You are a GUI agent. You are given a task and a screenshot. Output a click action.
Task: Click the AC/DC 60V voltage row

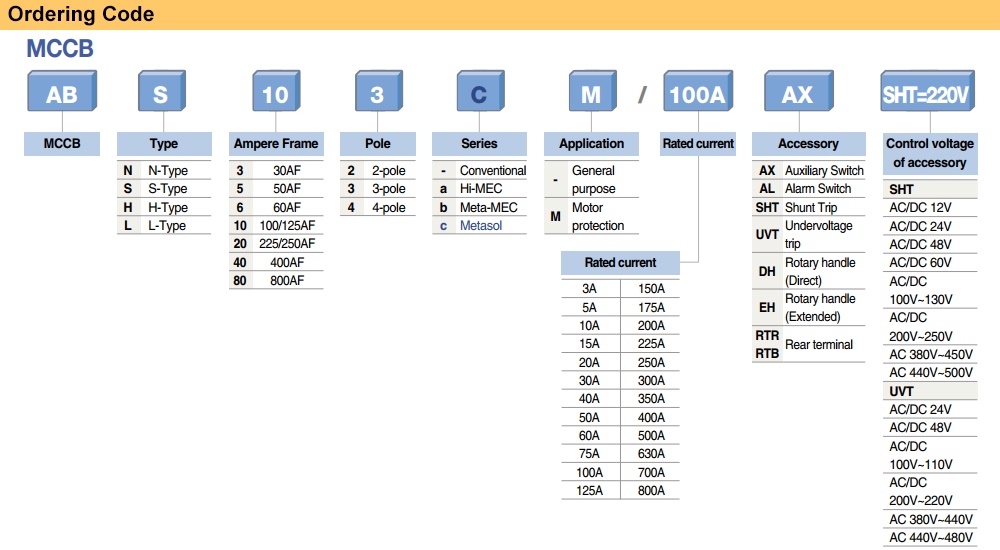click(930, 262)
